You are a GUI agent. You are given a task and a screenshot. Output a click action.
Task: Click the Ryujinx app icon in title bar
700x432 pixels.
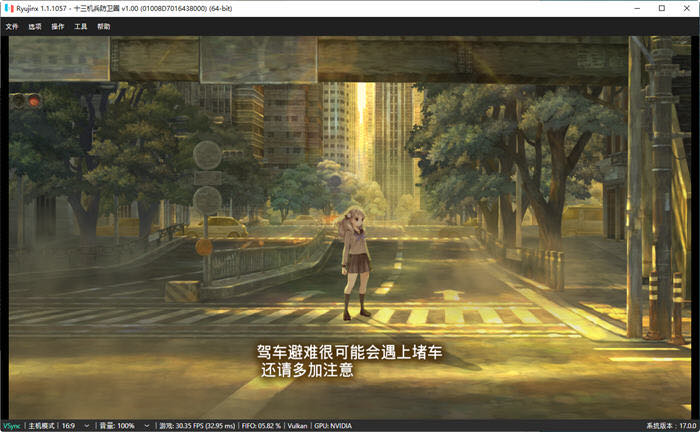coord(9,8)
